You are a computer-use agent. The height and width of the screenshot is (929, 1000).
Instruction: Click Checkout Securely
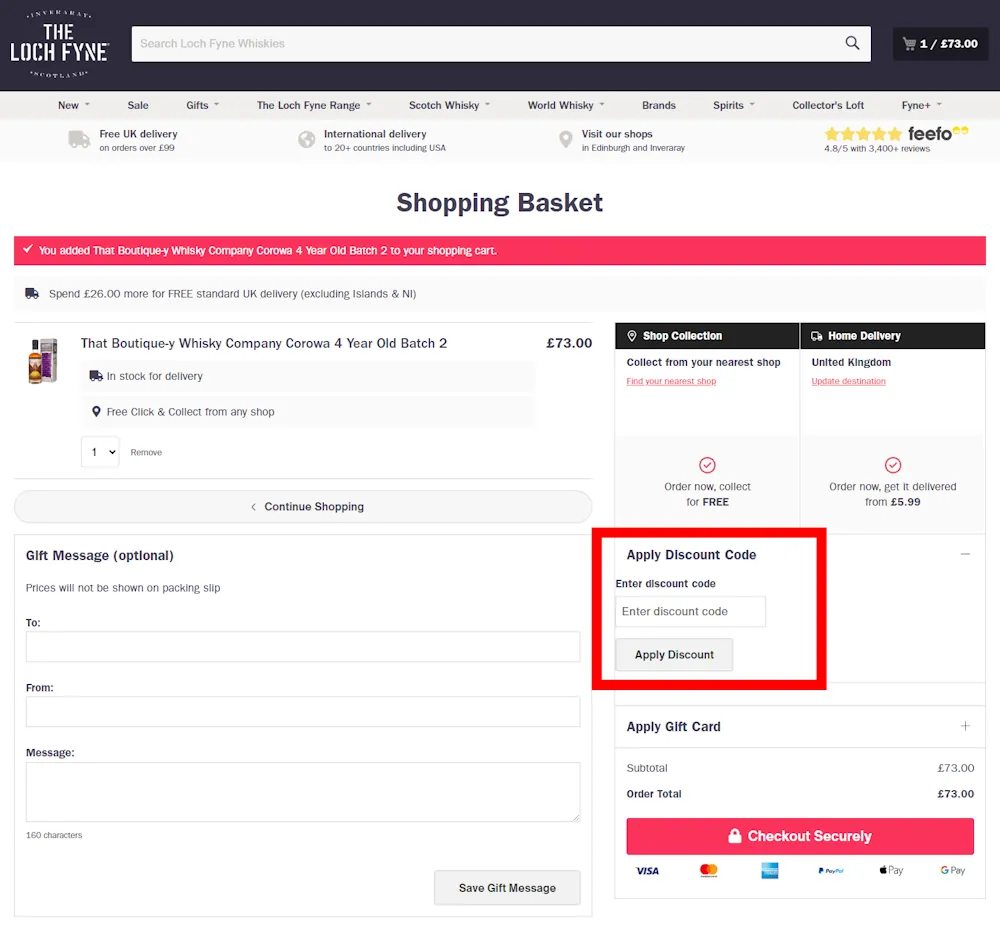click(x=800, y=836)
